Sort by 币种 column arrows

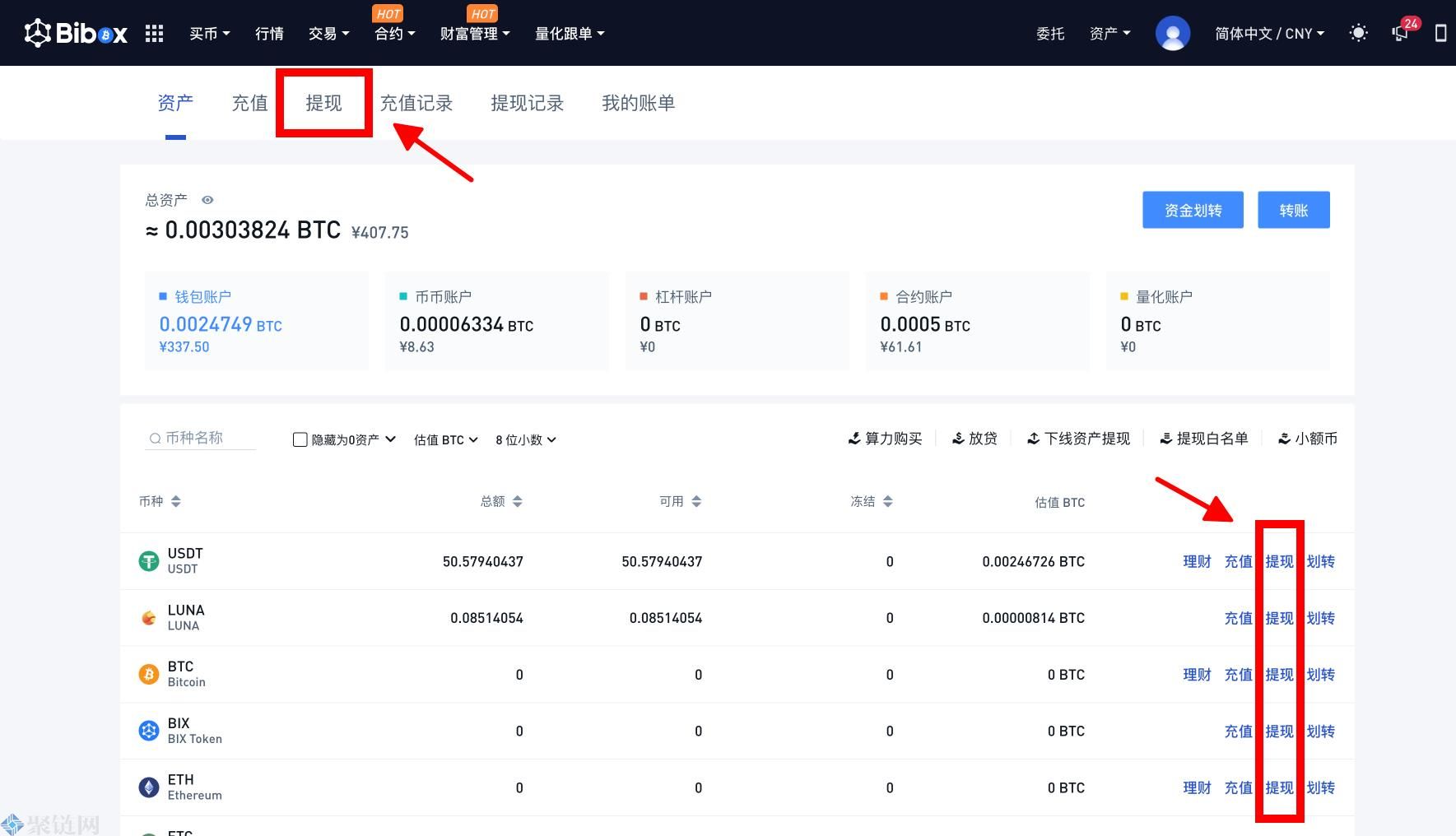click(175, 501)
